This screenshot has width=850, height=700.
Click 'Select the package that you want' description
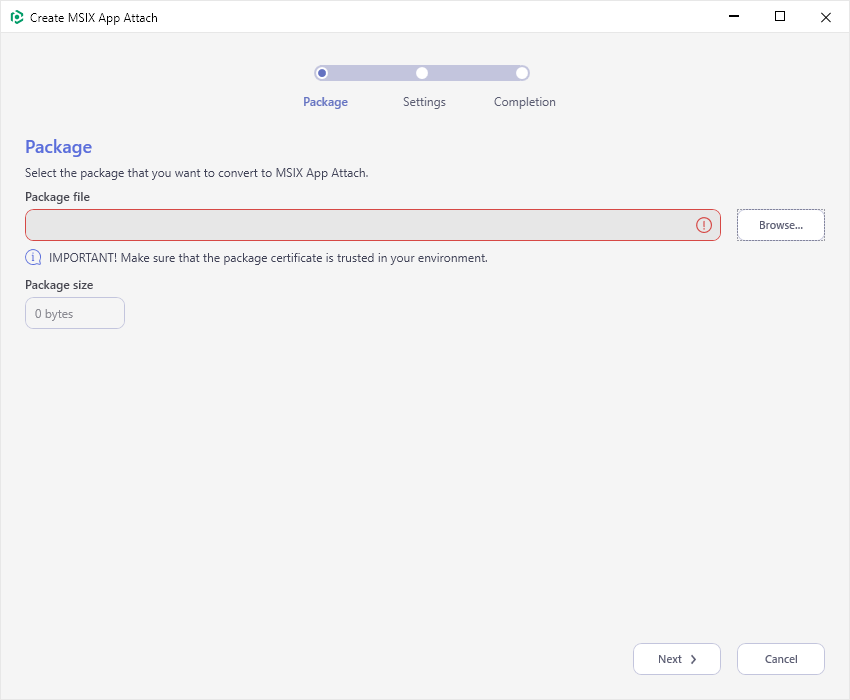[x=196, y=173]
